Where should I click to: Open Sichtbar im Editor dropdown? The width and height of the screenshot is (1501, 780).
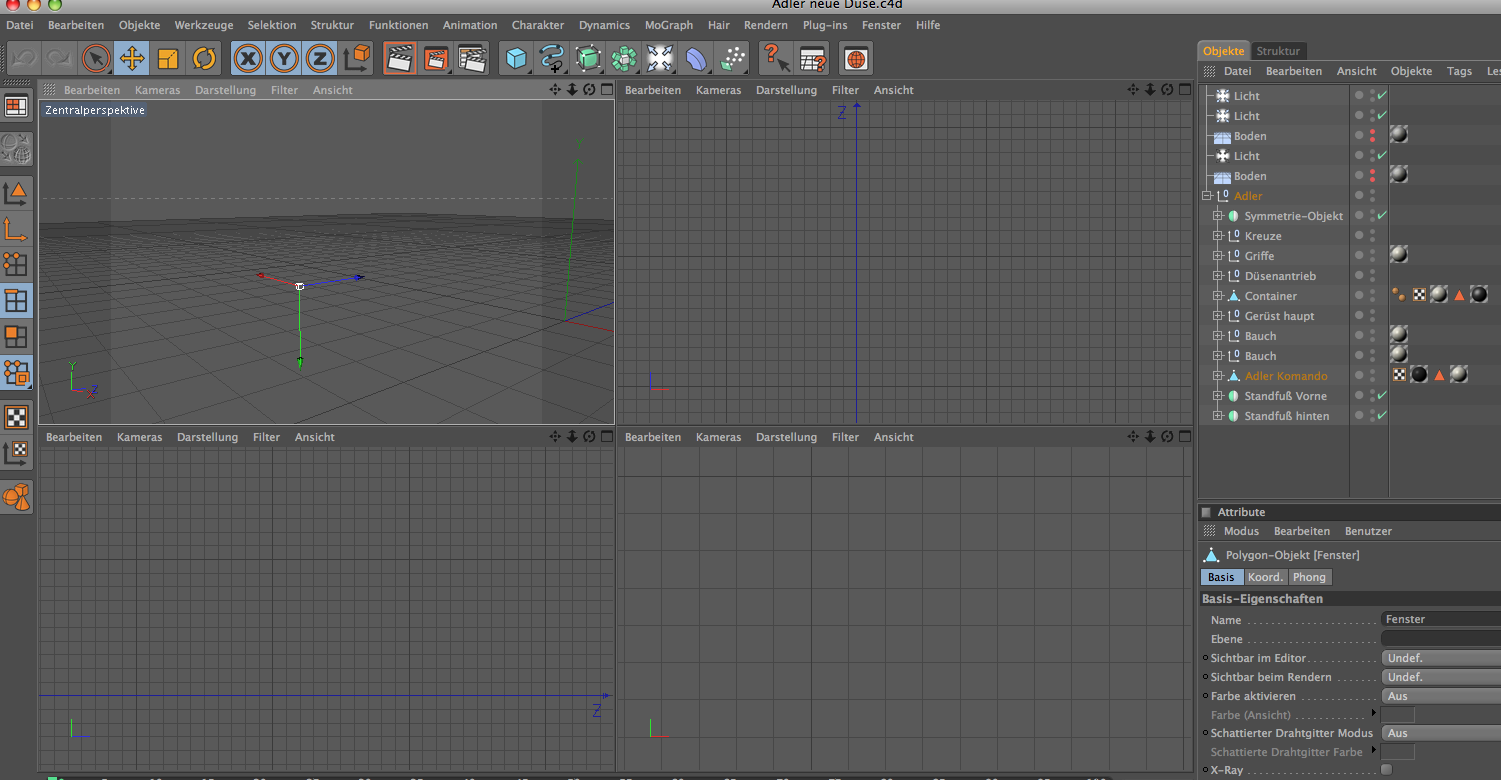1440,658
